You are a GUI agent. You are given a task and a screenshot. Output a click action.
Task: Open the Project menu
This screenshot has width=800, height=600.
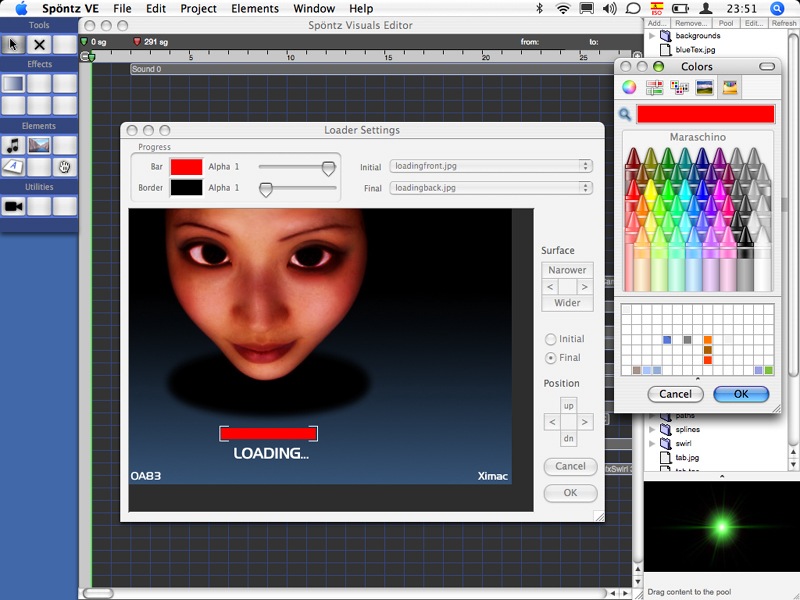(x=198, y=9)
